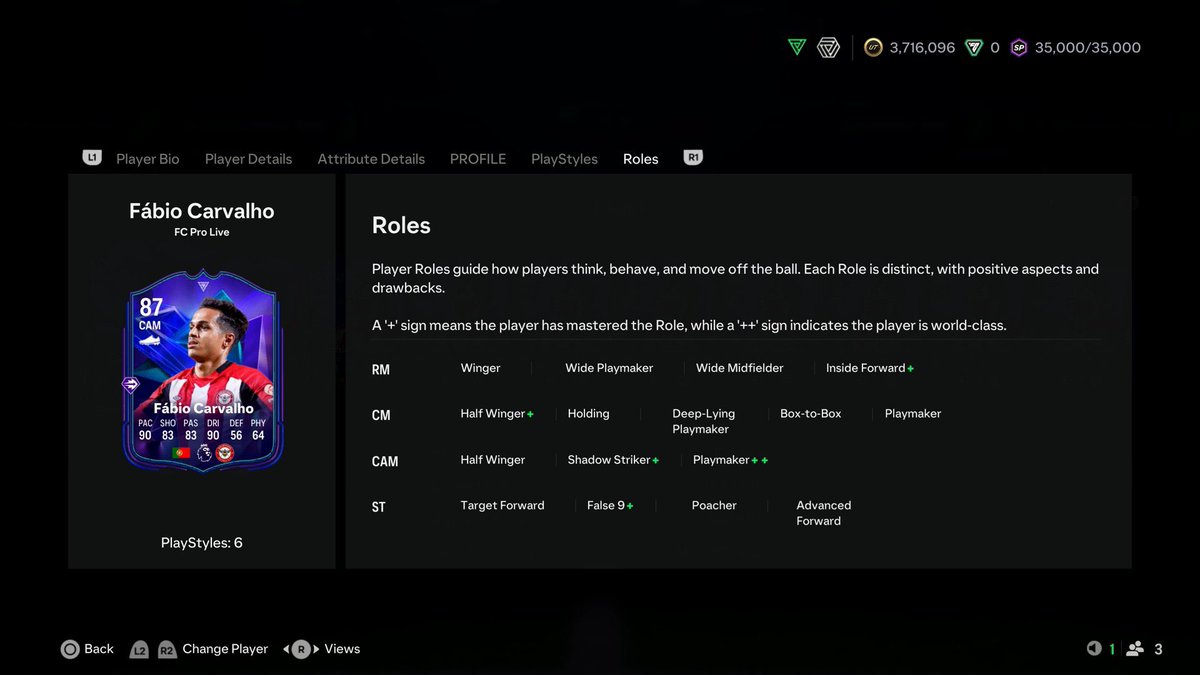
Task: Click the Views label
Action: click(342, 649)
